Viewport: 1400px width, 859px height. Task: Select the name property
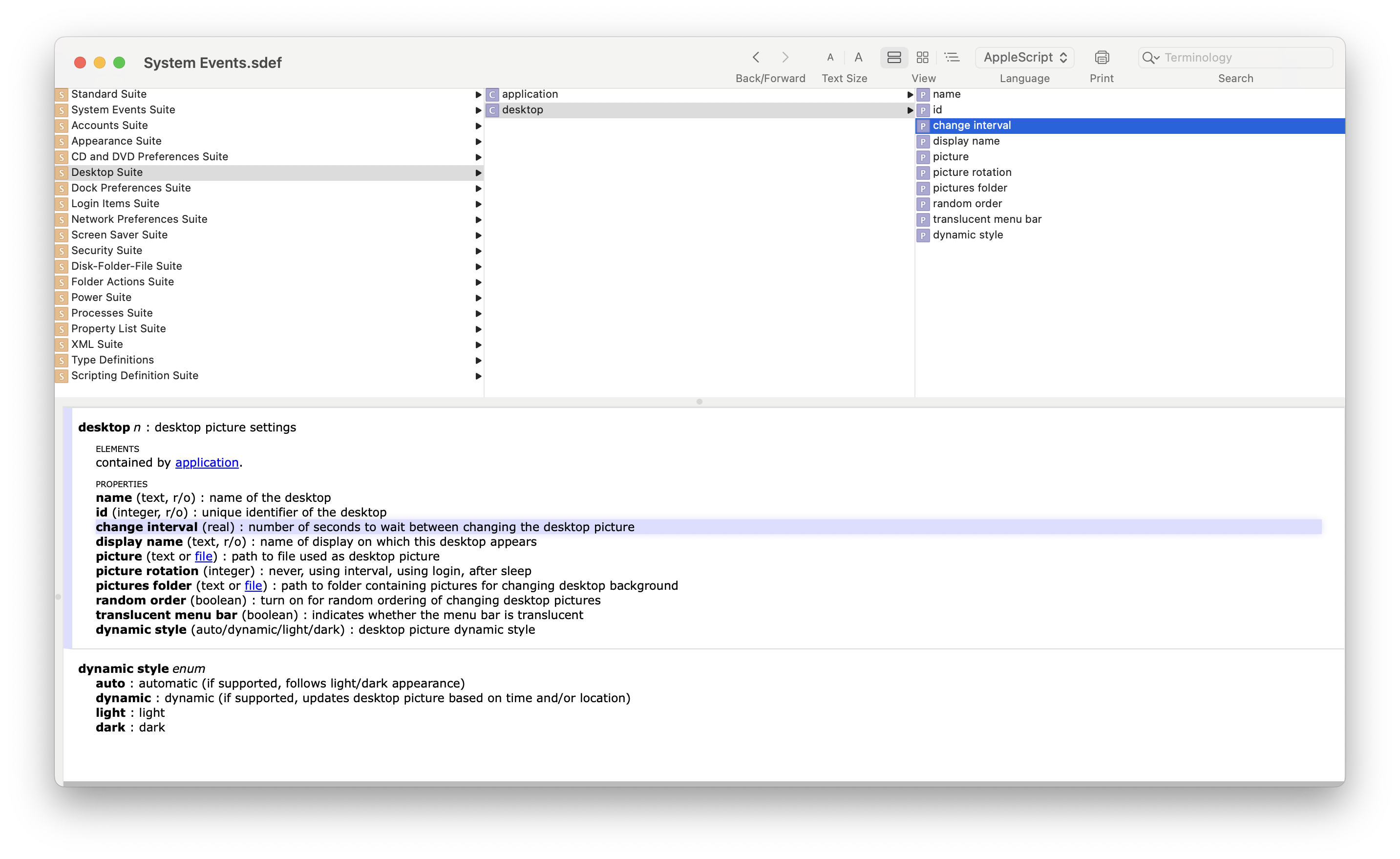point(1131,94)
